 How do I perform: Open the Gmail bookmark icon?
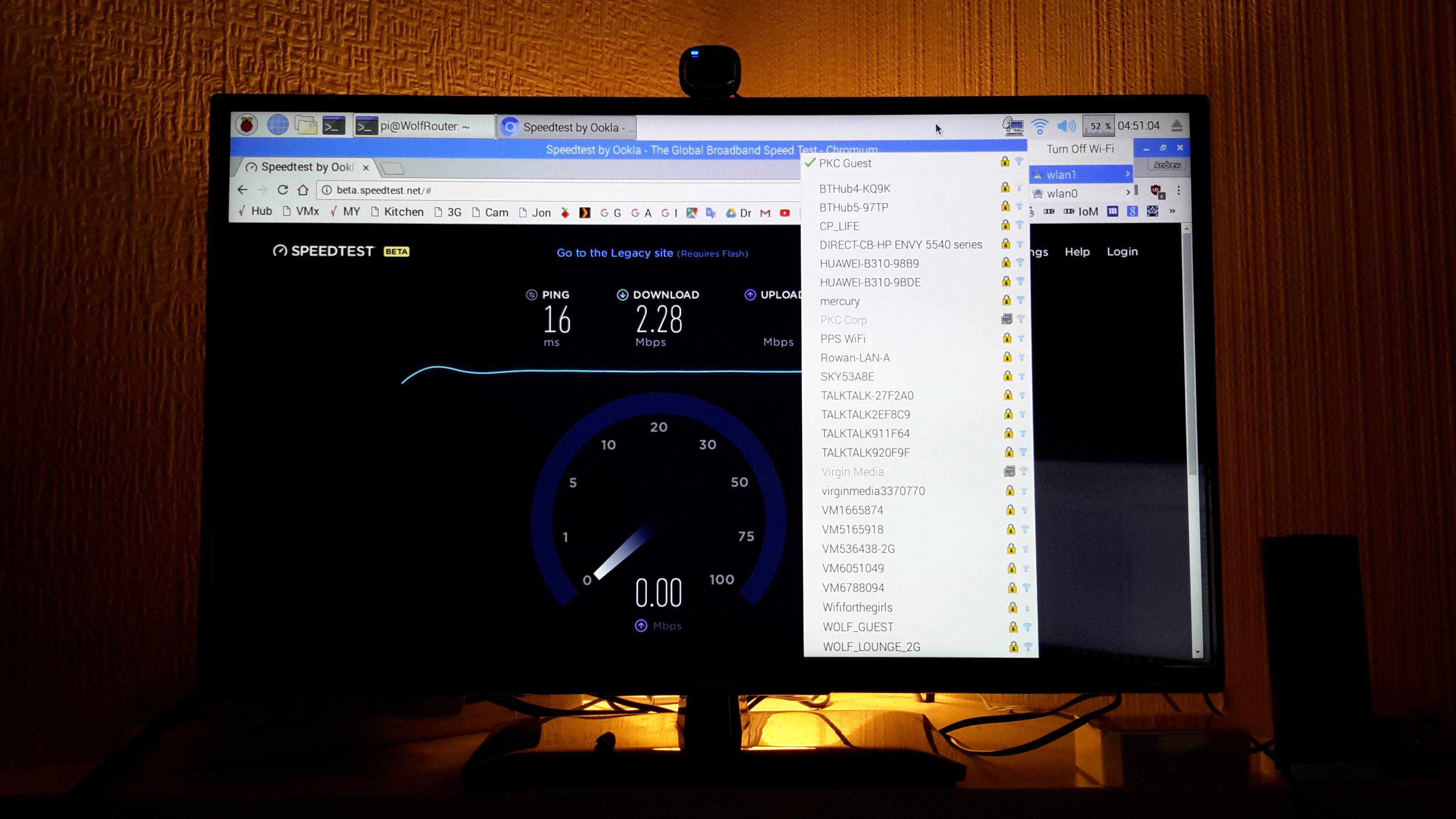pos(765,213)
